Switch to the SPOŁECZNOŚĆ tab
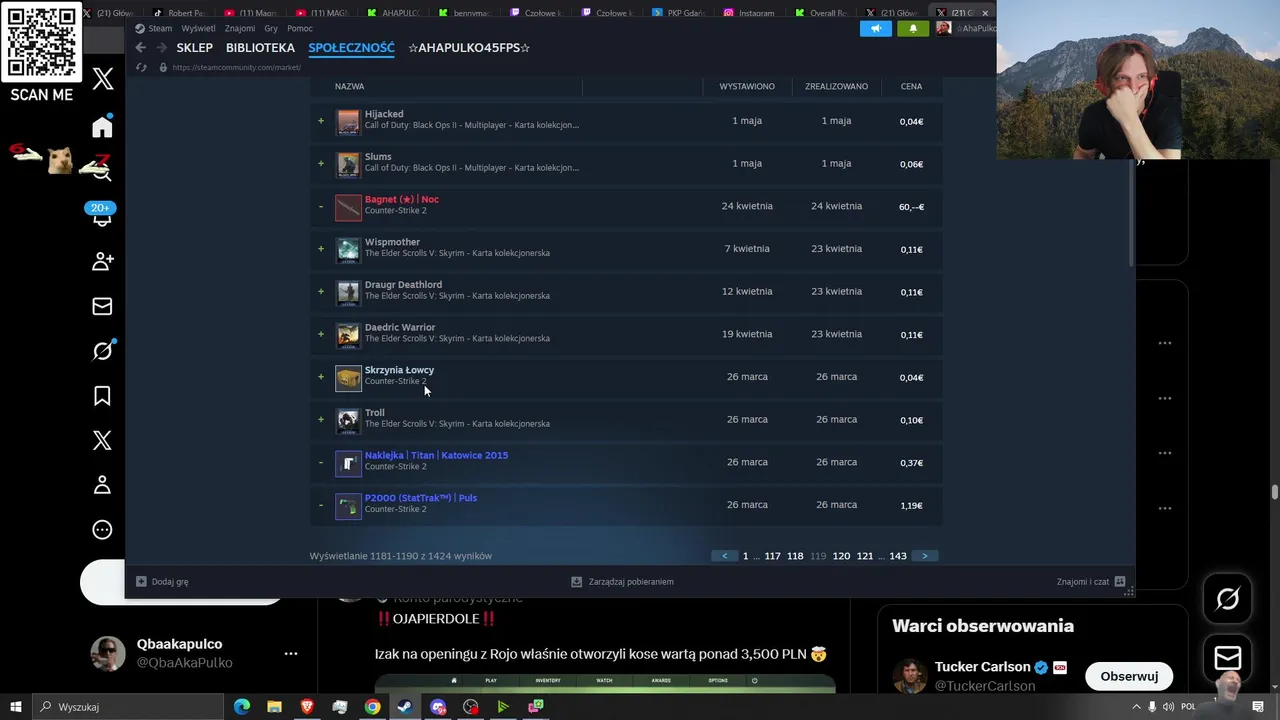 [351, 48]
